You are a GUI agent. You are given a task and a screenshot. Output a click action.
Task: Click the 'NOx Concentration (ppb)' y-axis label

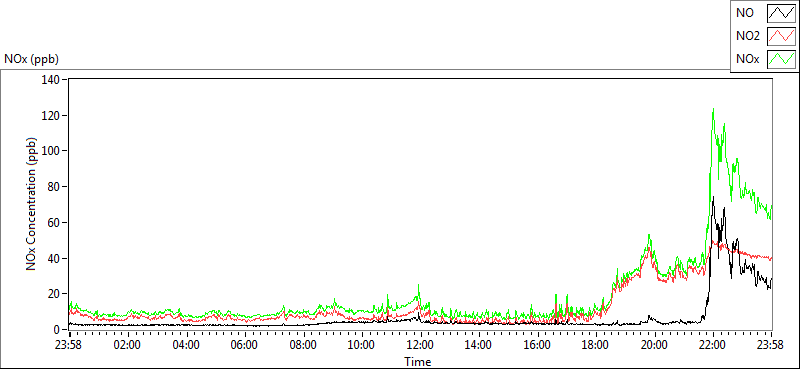pyautogui.click(x=32, y=203)
